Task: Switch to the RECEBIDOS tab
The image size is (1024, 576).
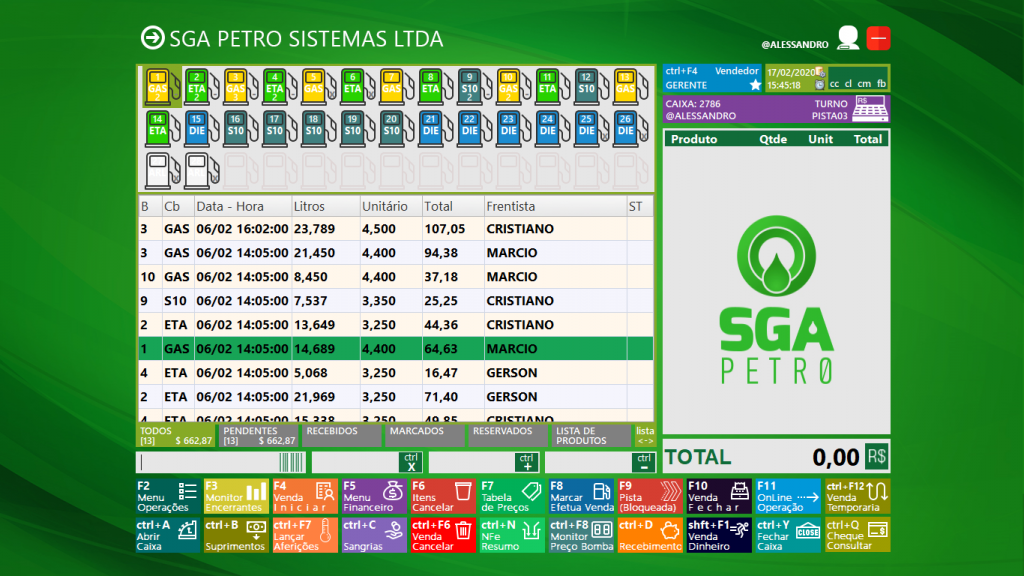Action: tap(342, 436)
